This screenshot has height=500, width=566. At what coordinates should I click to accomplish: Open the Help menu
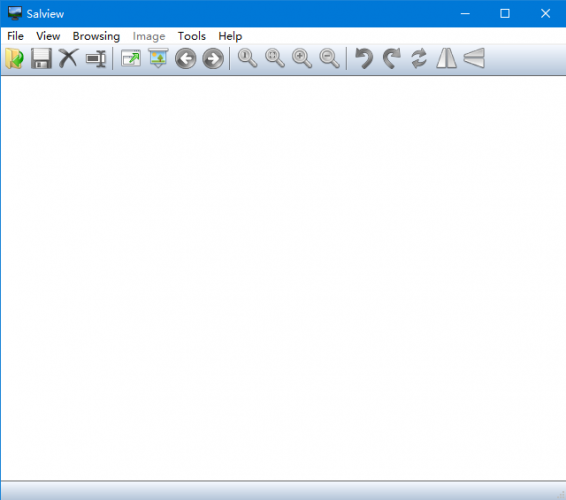pyautogui.click(x=230, y=36)
